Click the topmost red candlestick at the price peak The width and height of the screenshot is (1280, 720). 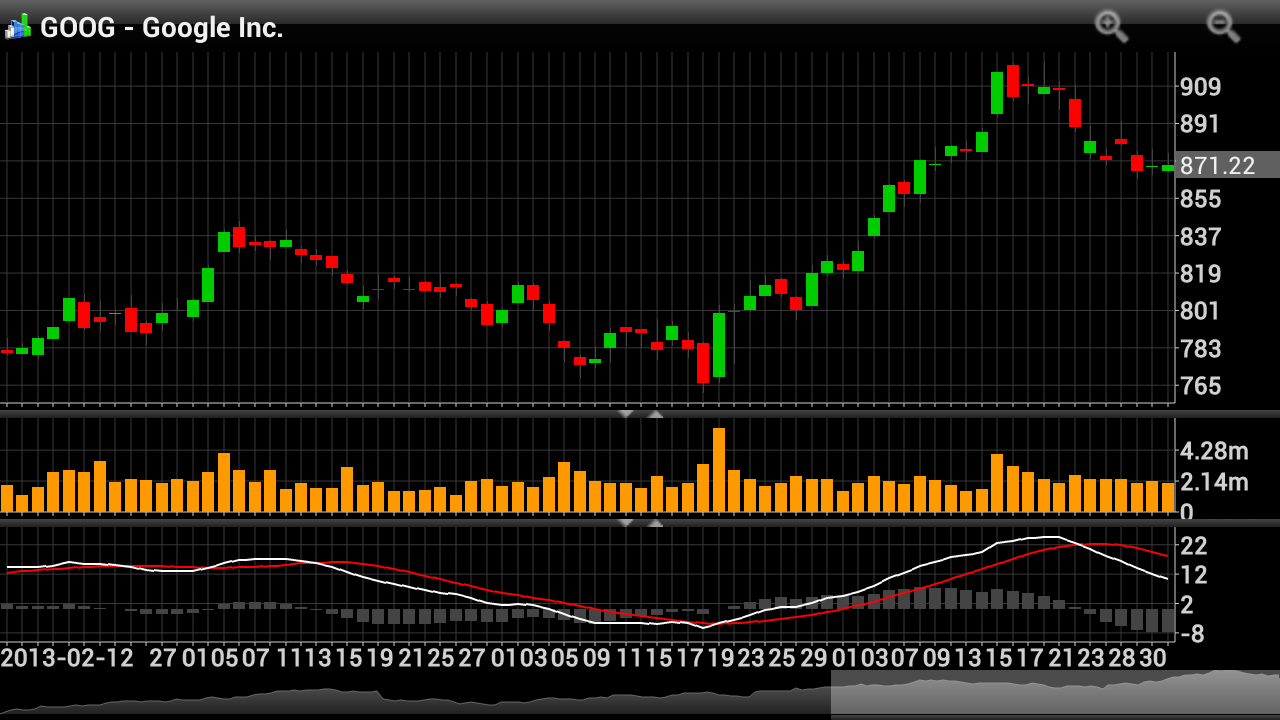pyautogui.click(x=1013, y=80)
